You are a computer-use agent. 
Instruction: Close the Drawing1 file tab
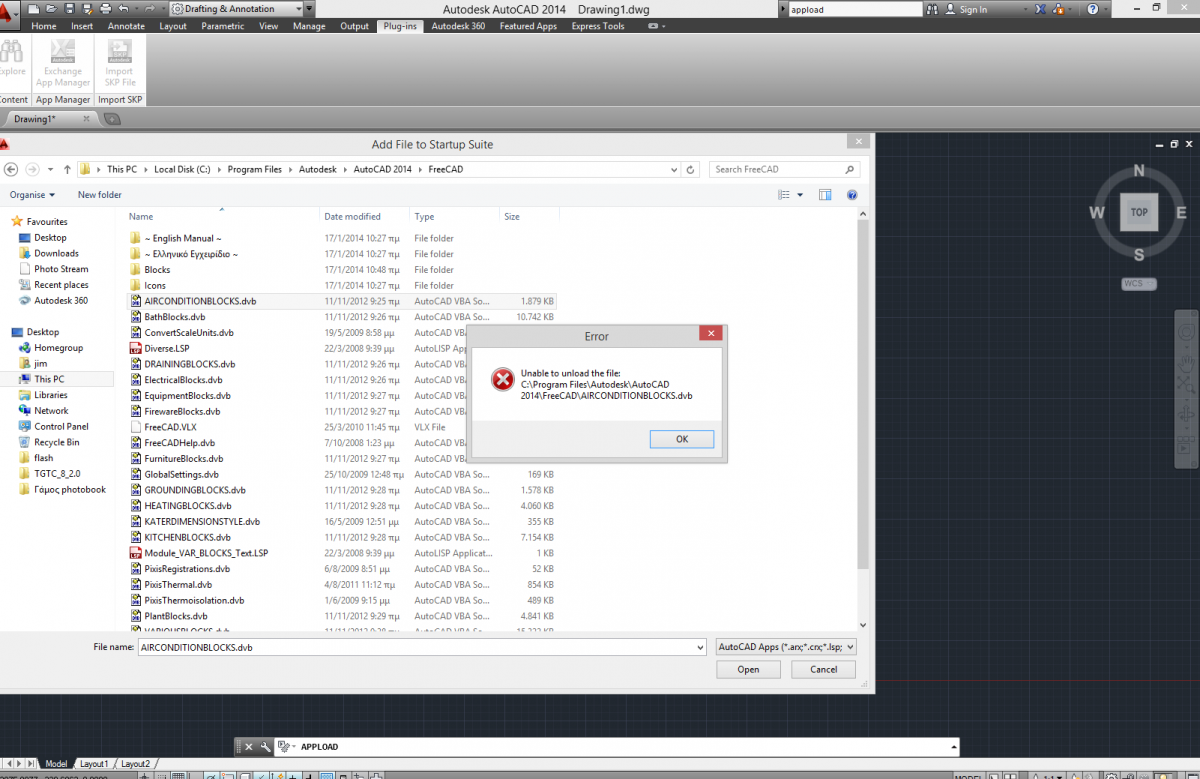pyautogui.click(x=85, y=119)
